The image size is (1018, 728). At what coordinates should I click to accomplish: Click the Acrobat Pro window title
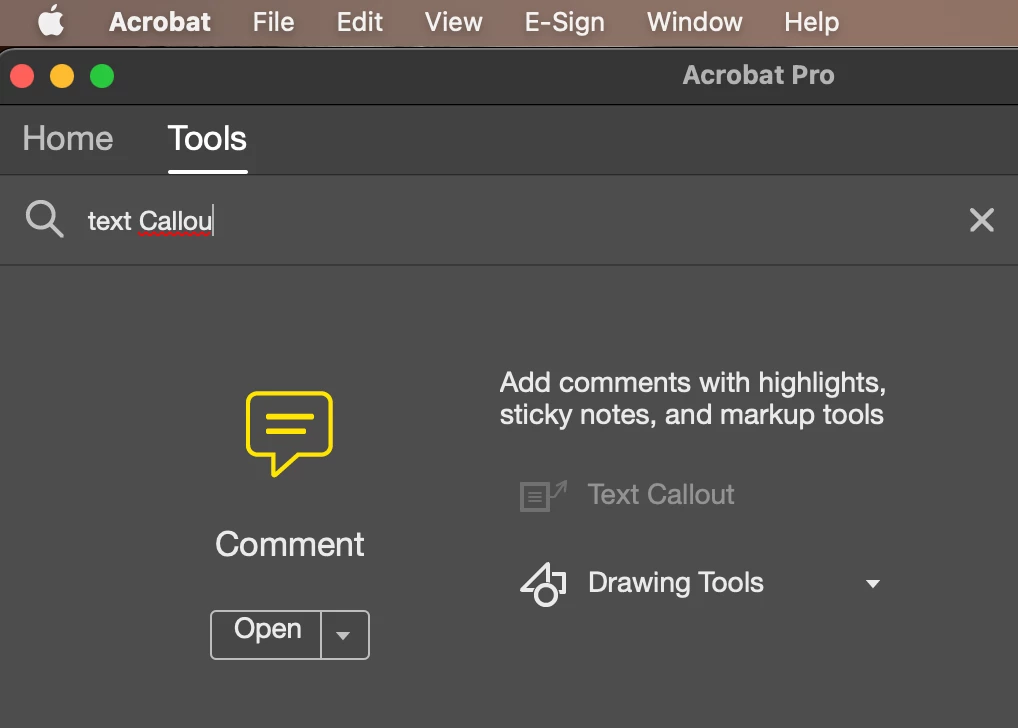point(758,75)
